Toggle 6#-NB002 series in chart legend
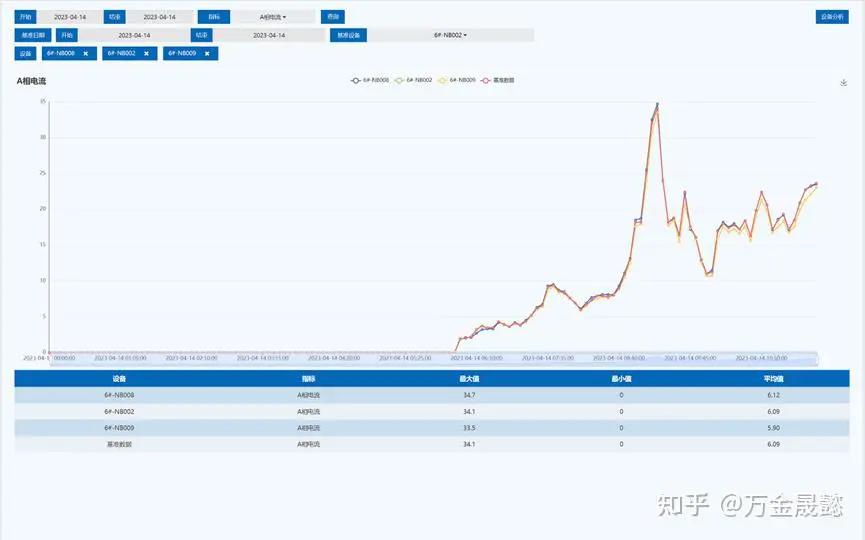Viewport: 865px width, 540px height. (x=414, y=80)
